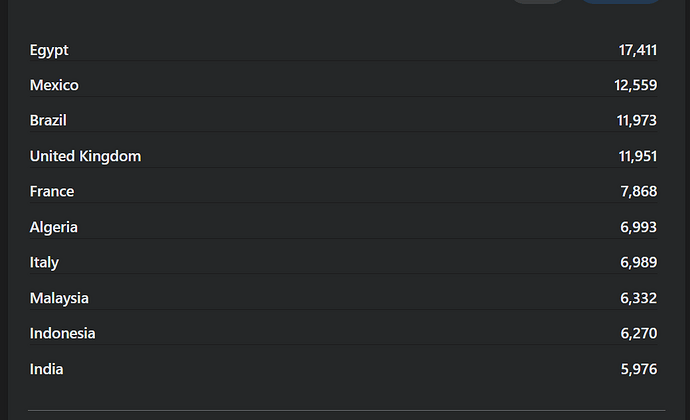Open the Indonesia row

pos(343,333)
